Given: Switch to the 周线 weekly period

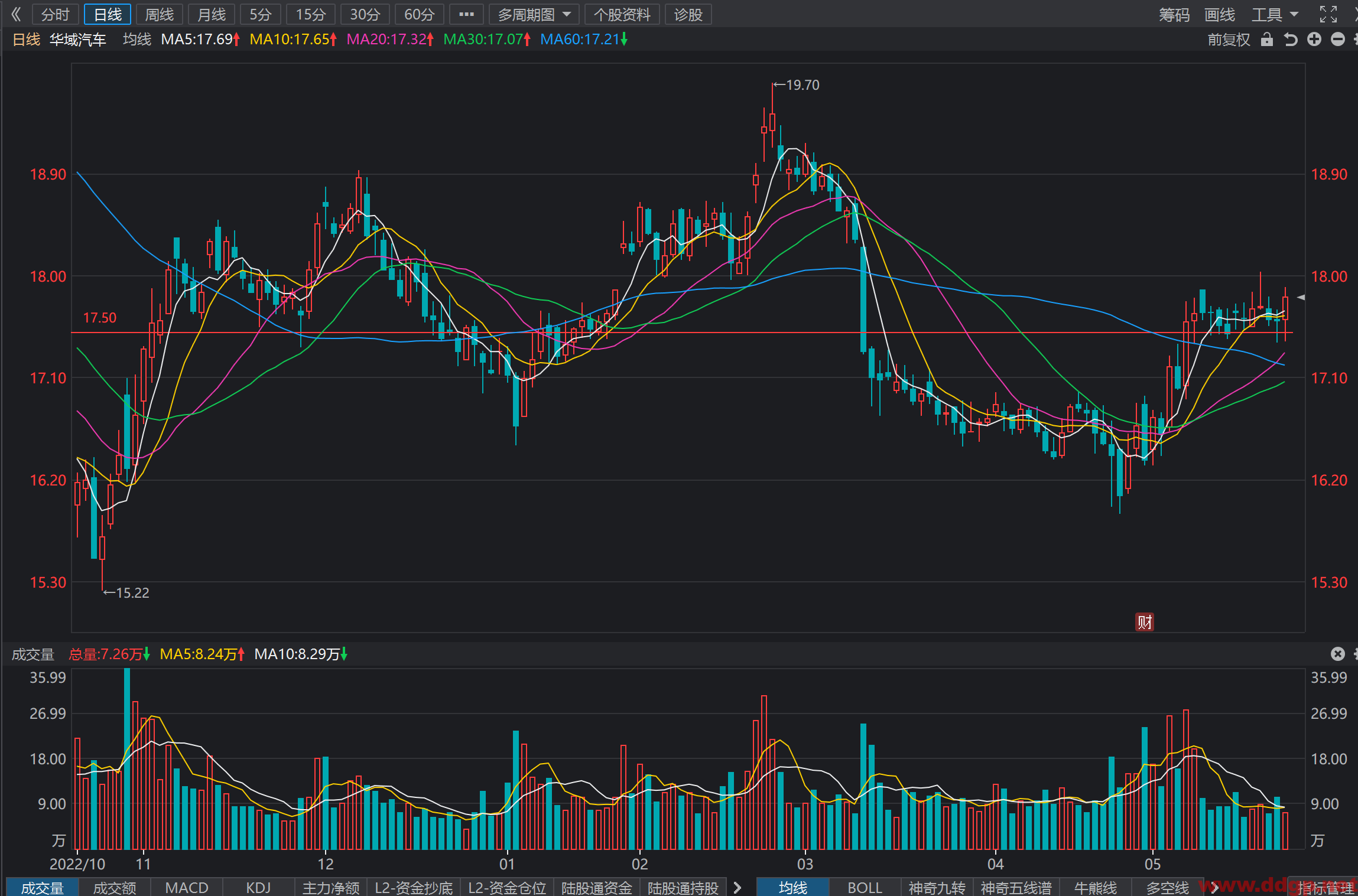Looking at the screenshot, I should coord(160,14).
